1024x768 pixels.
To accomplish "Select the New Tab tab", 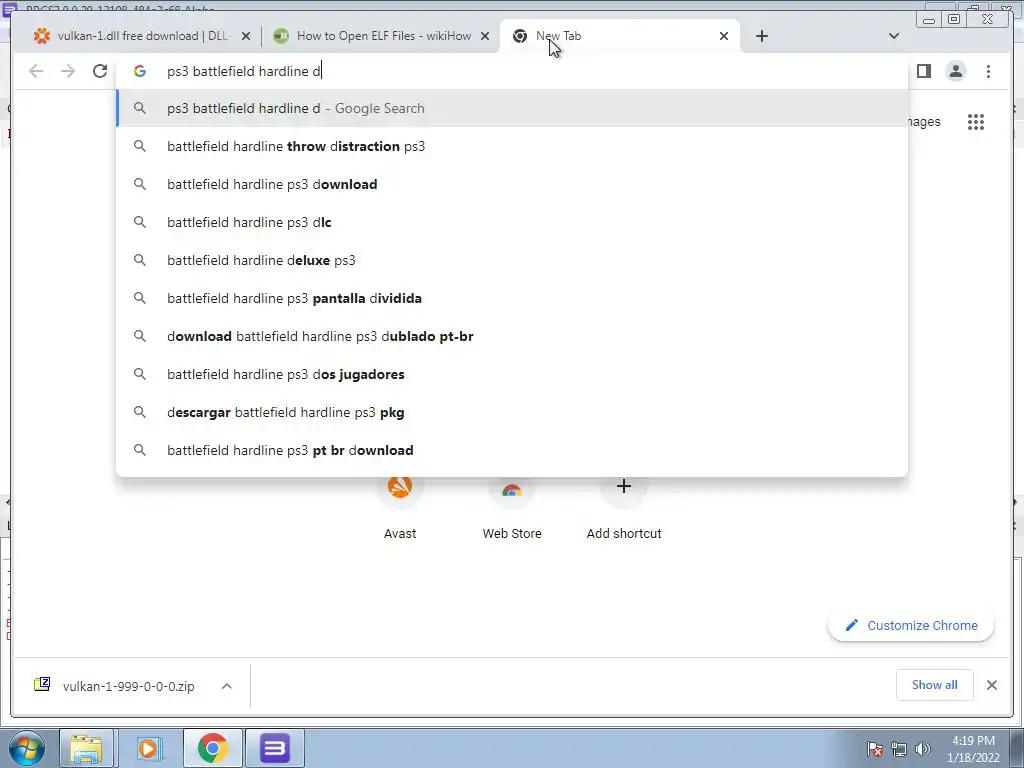I will (619, 36).
